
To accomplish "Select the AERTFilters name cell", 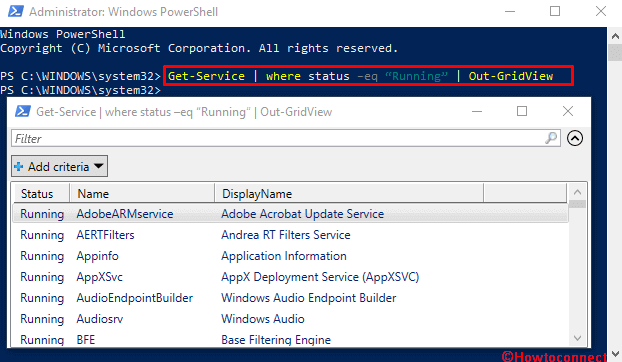I will click(106, 235).
